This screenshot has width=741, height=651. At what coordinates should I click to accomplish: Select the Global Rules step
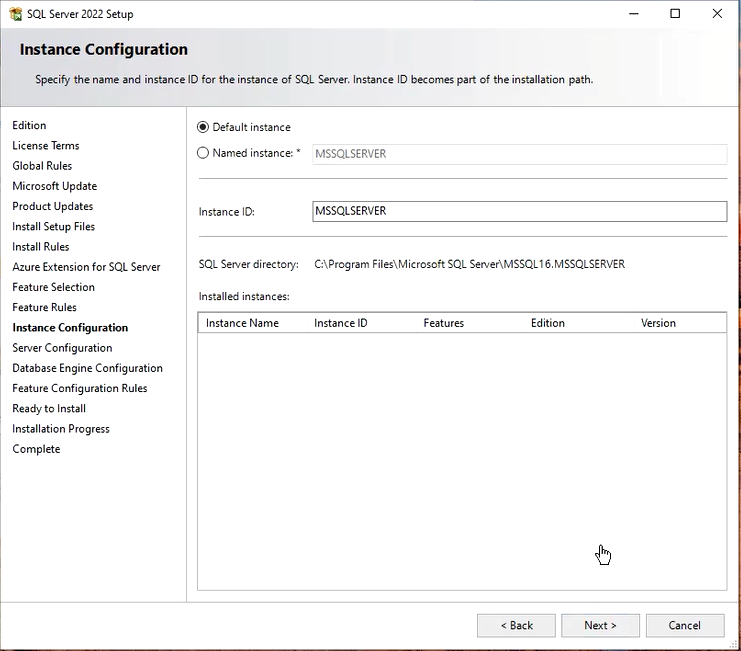click(x=42, y=166)
